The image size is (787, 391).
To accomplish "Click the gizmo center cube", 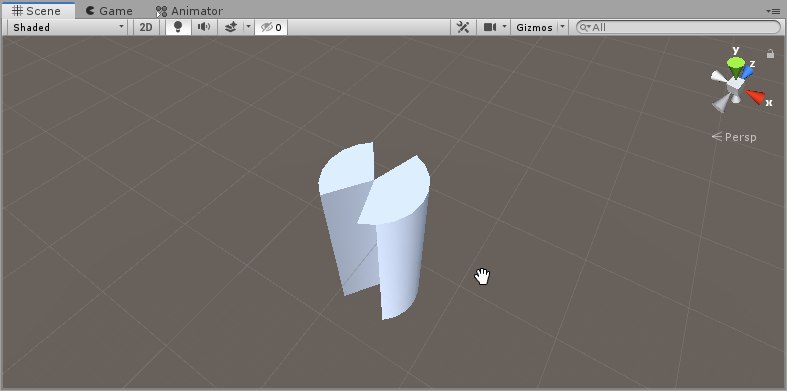I will [735, 85].
